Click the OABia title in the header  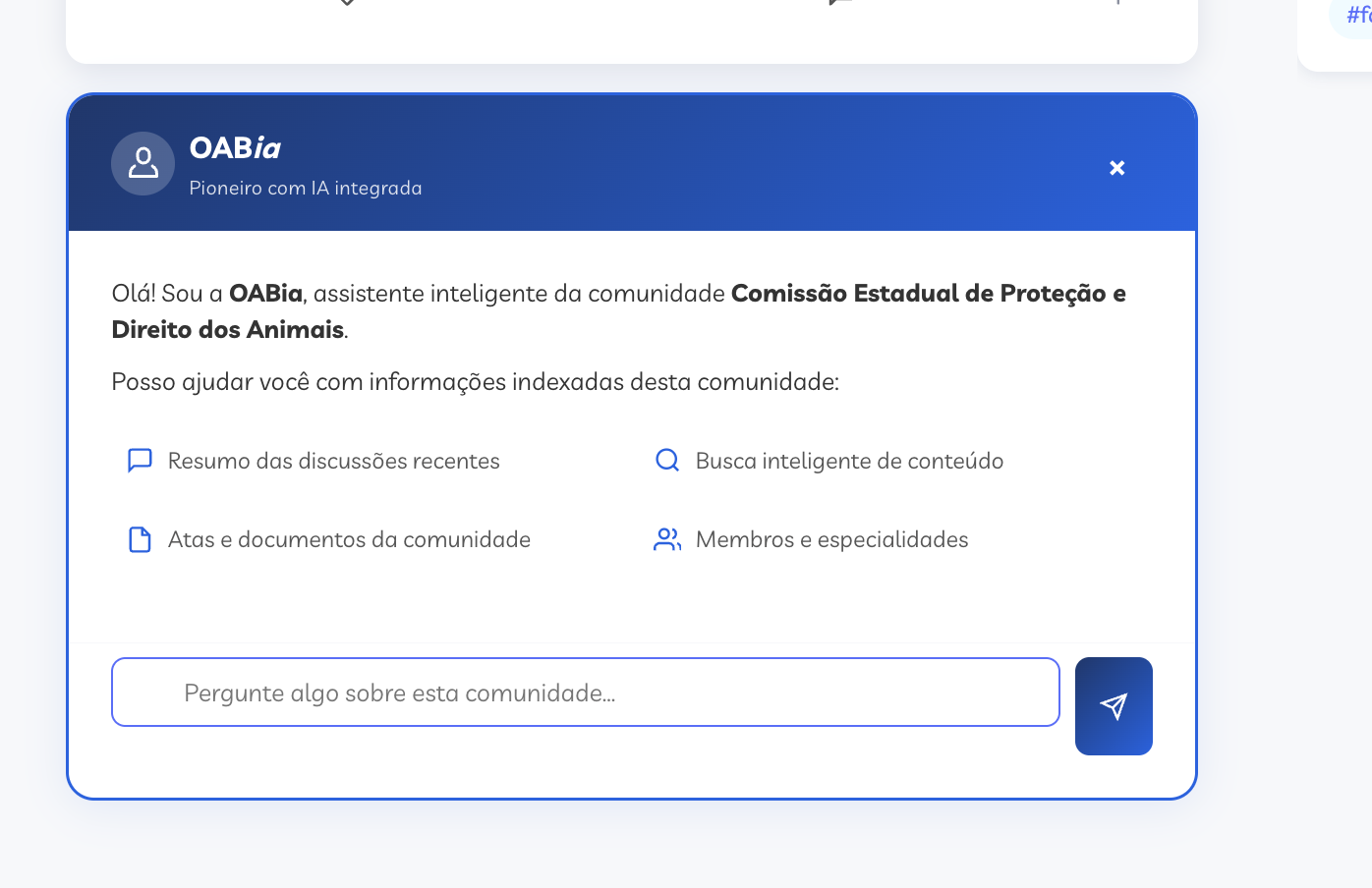235,148
